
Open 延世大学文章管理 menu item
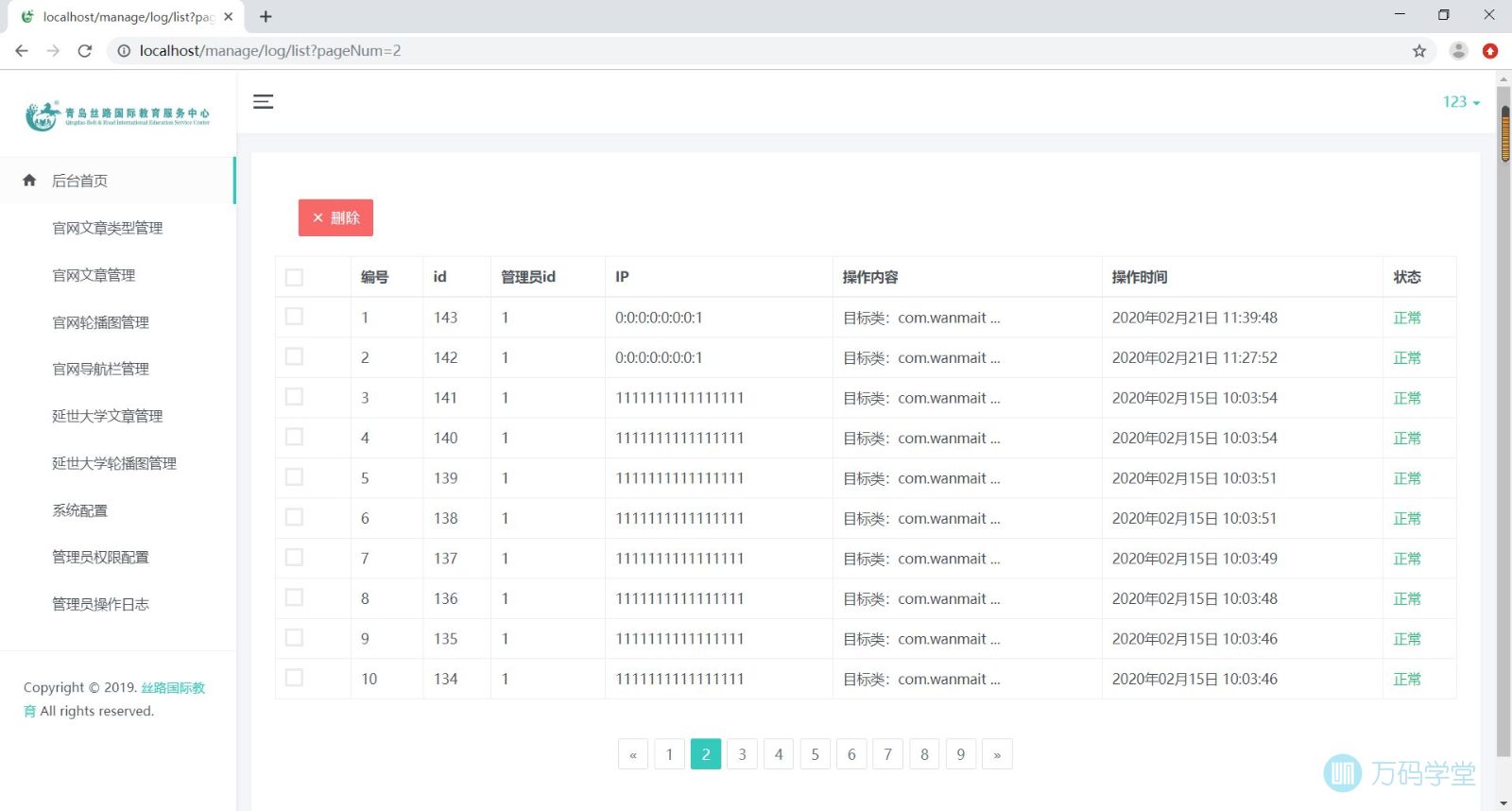point(107,416)
